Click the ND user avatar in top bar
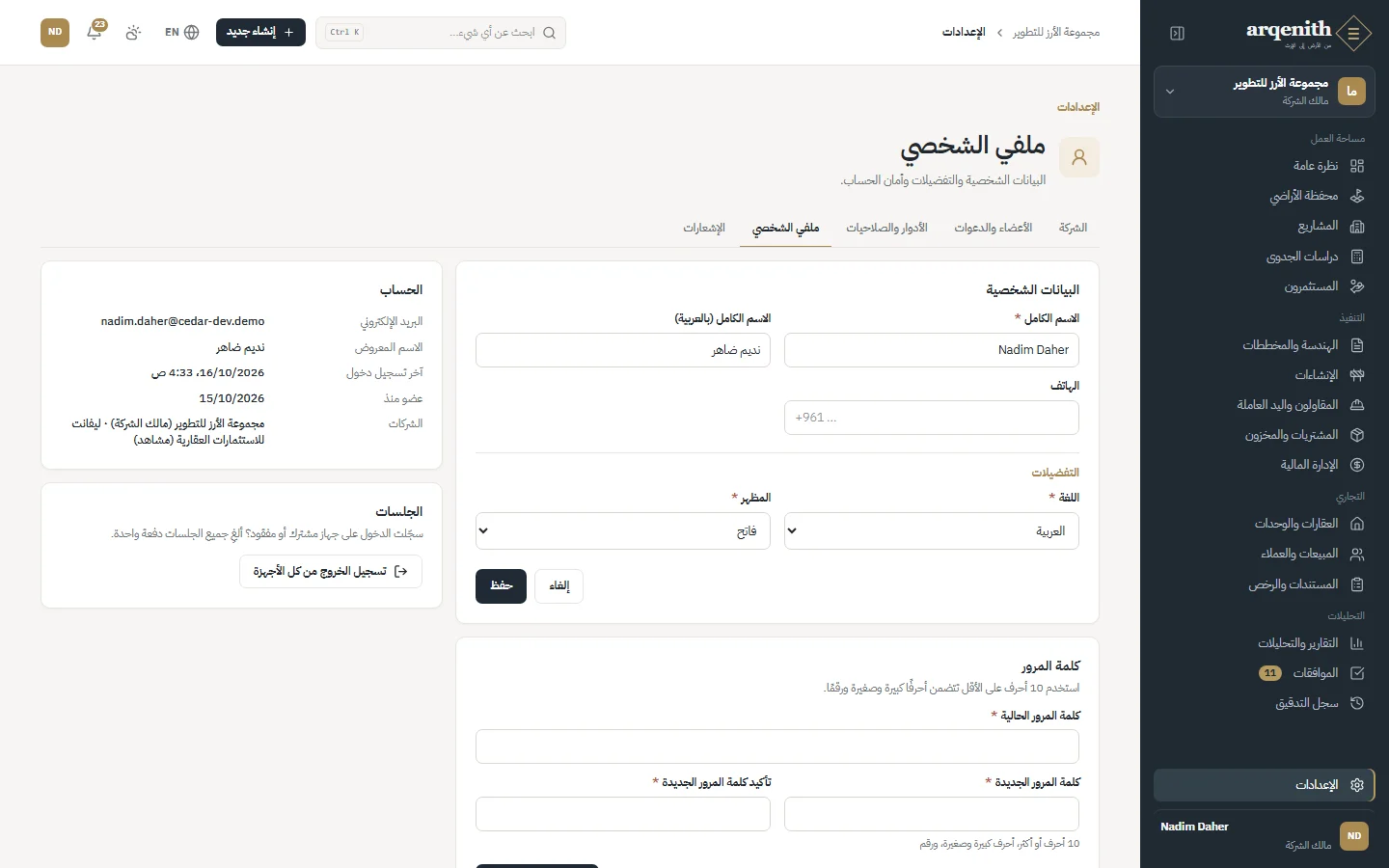 click(x=55, y=32)
